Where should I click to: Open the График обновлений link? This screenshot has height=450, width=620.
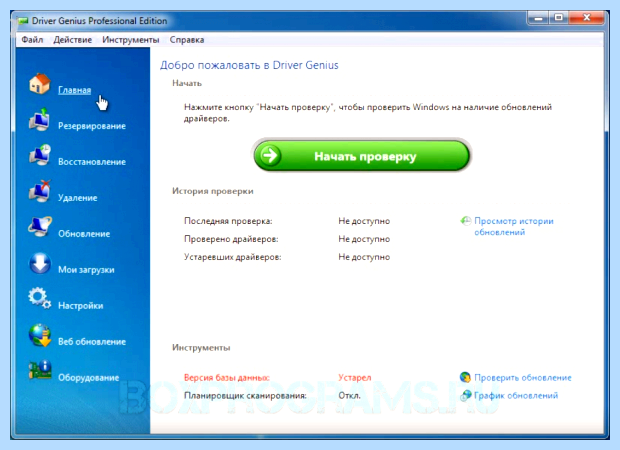(516, 395)
